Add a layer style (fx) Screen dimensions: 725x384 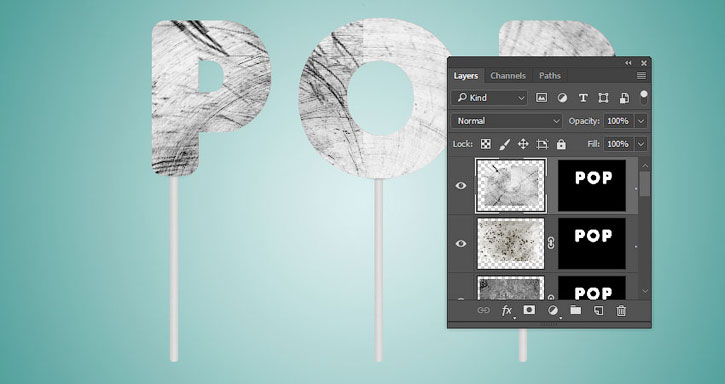[507, 310]
